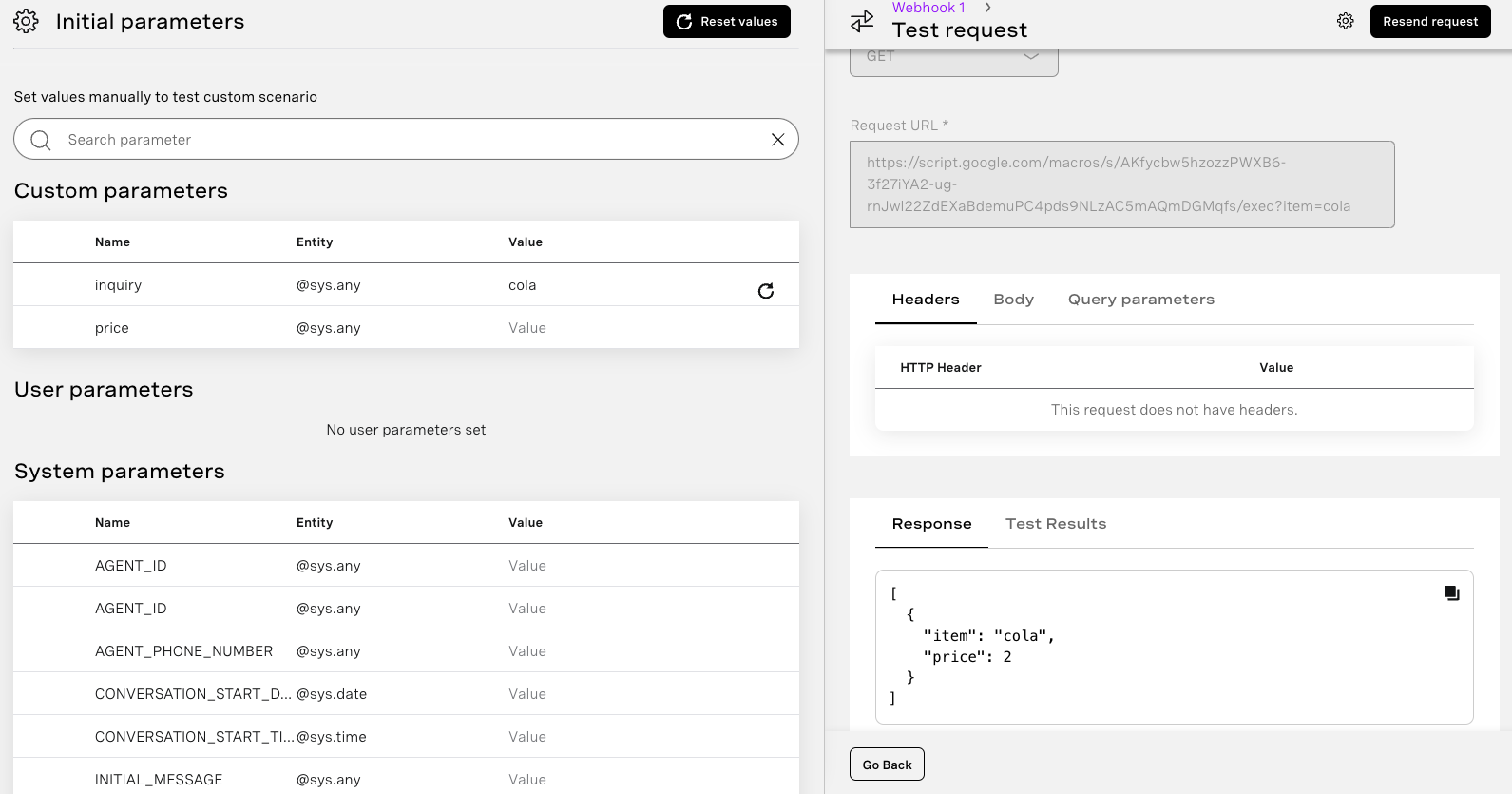The height and width of the screenshot is (794, 1512).
Task: Reset the inquiry parameter value icon
Action: [766, 291]
